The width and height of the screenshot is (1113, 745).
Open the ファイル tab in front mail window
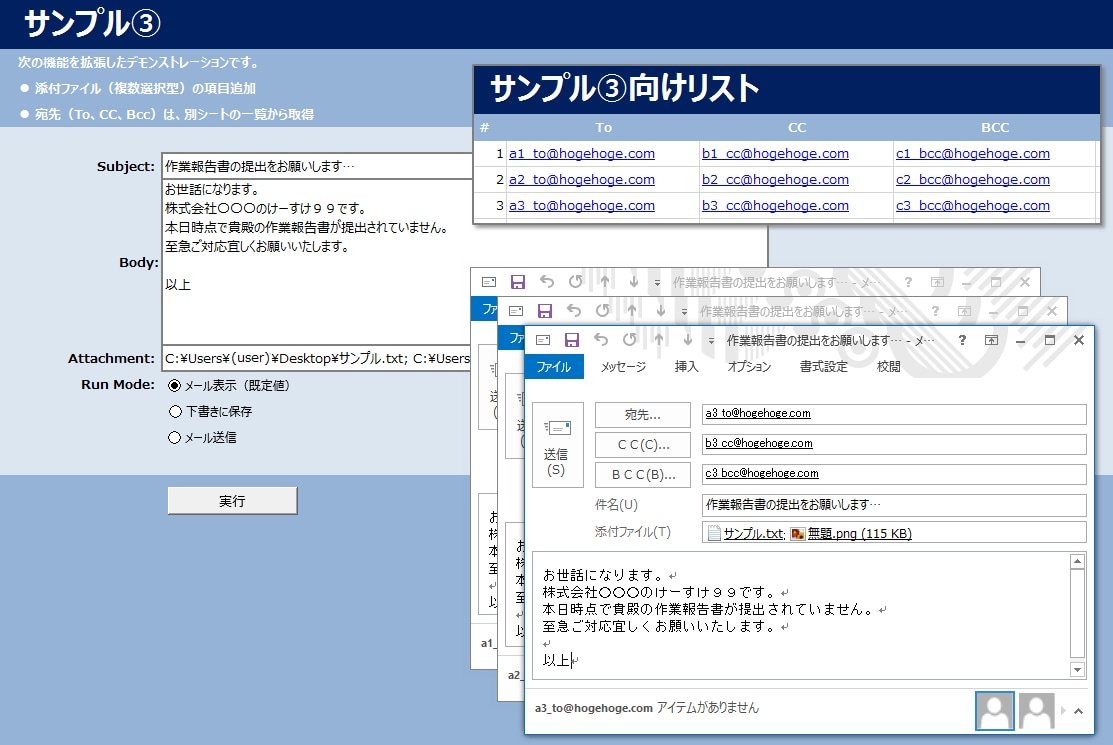pyautogui.click(x=554, y=367)
